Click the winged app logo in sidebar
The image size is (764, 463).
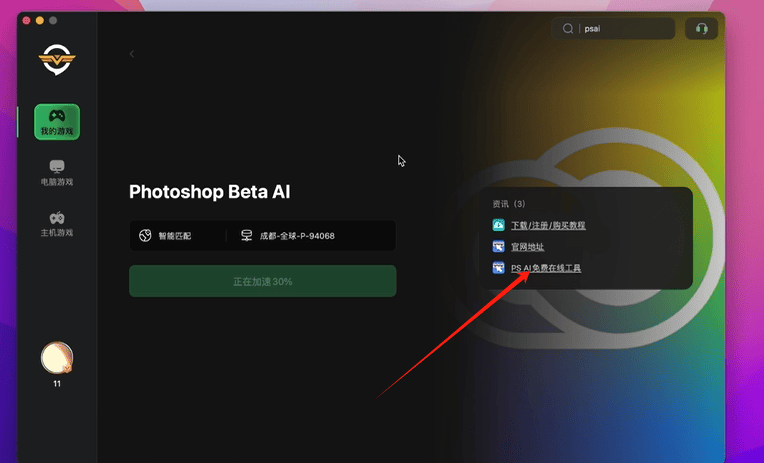click(x=57, y=59)
